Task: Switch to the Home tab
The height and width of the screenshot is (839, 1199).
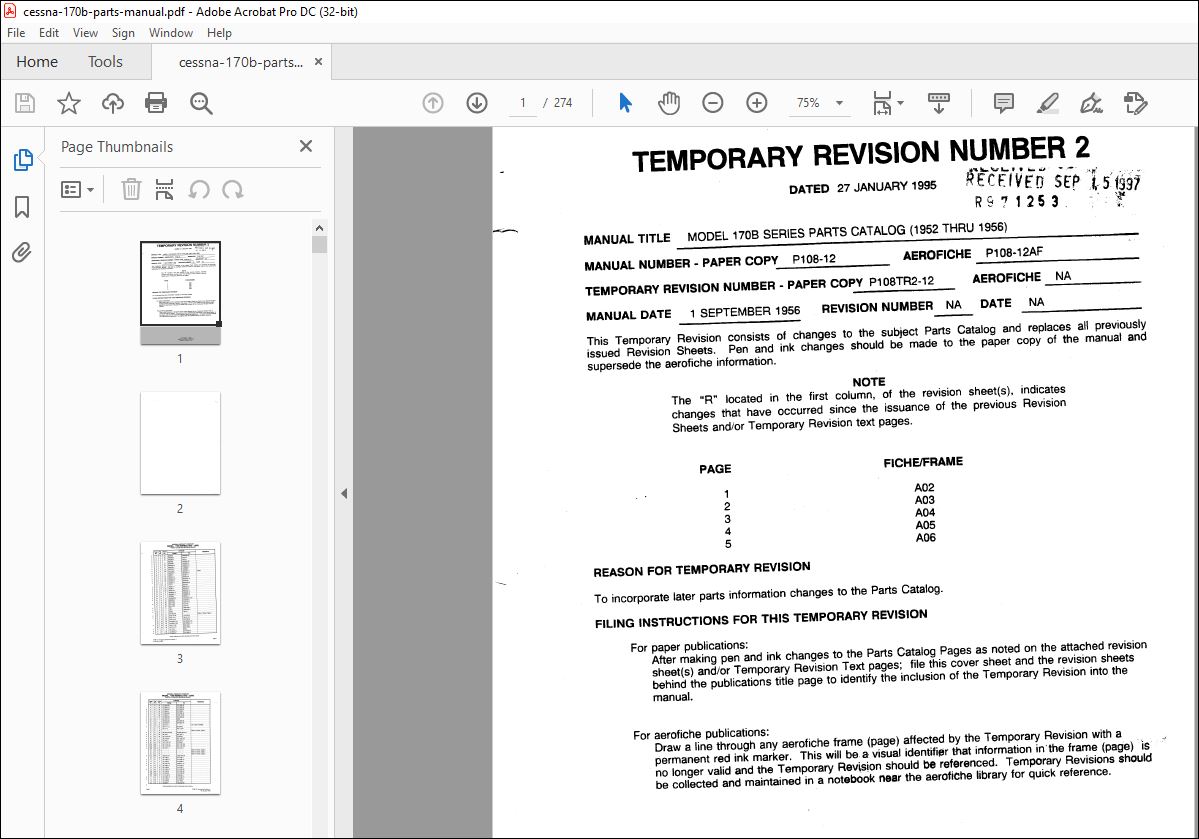Action: (37, 62)
